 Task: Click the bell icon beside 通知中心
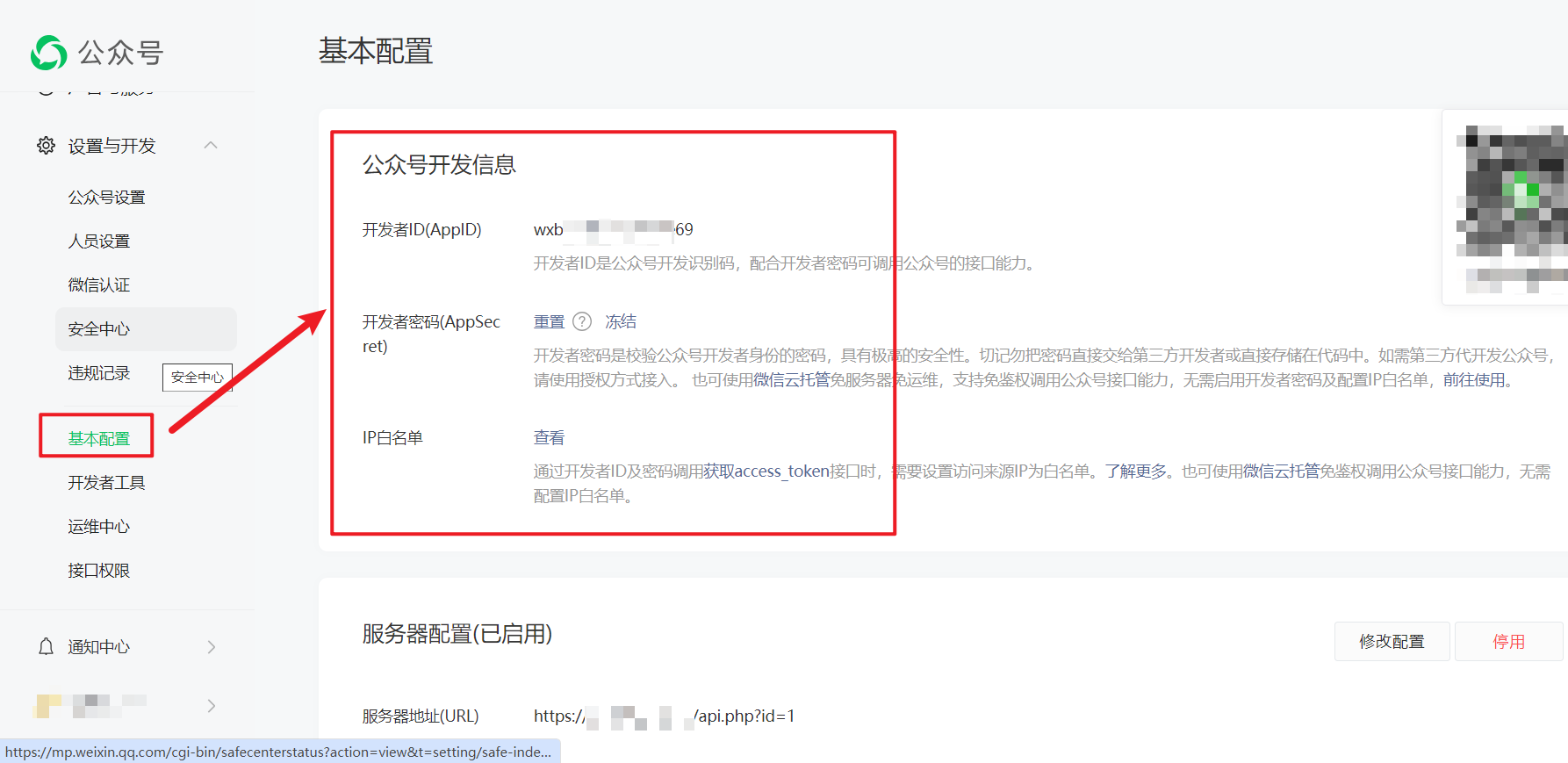[x=47, y=647]
